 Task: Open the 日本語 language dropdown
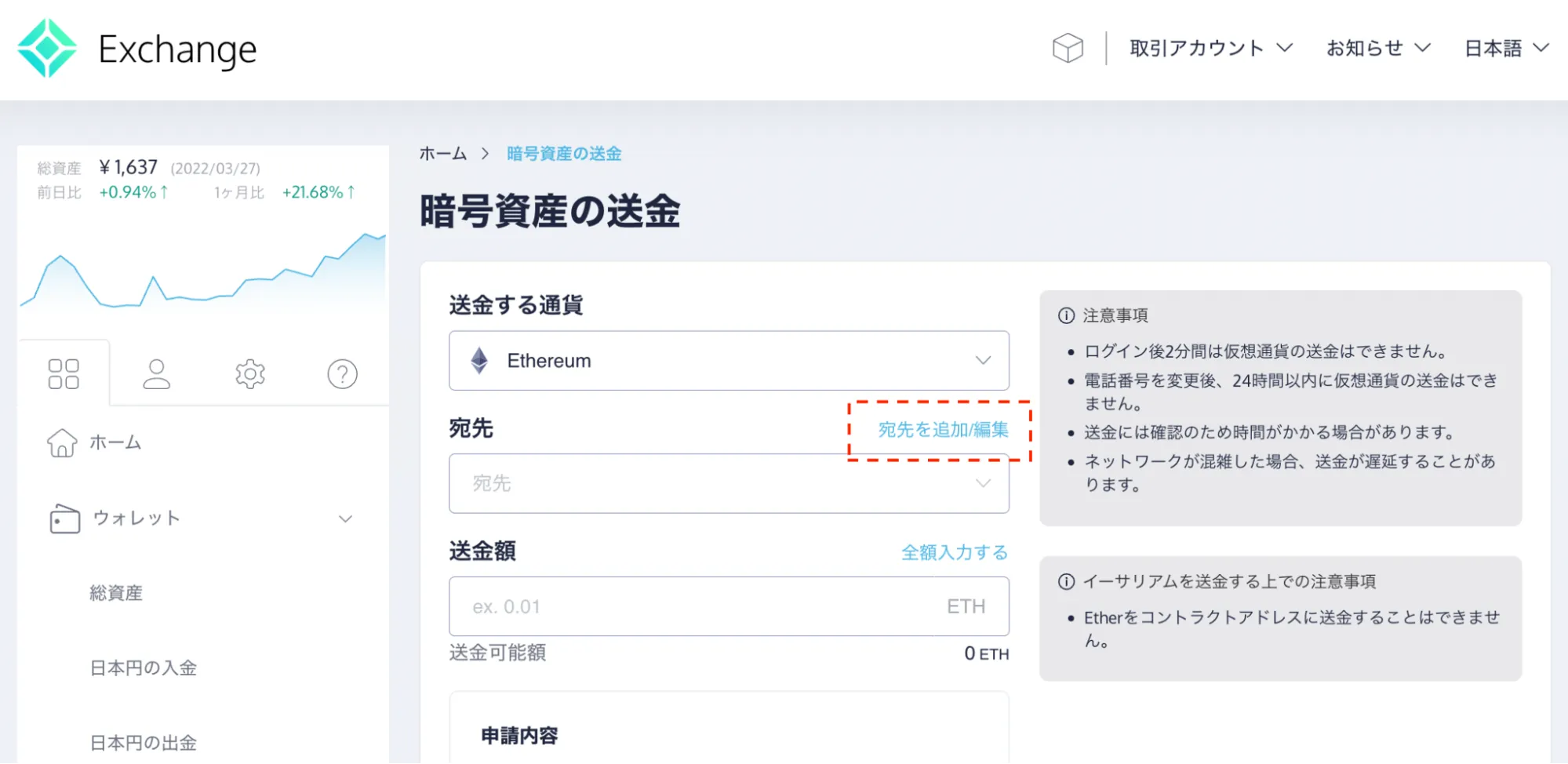coord(1504,48)
